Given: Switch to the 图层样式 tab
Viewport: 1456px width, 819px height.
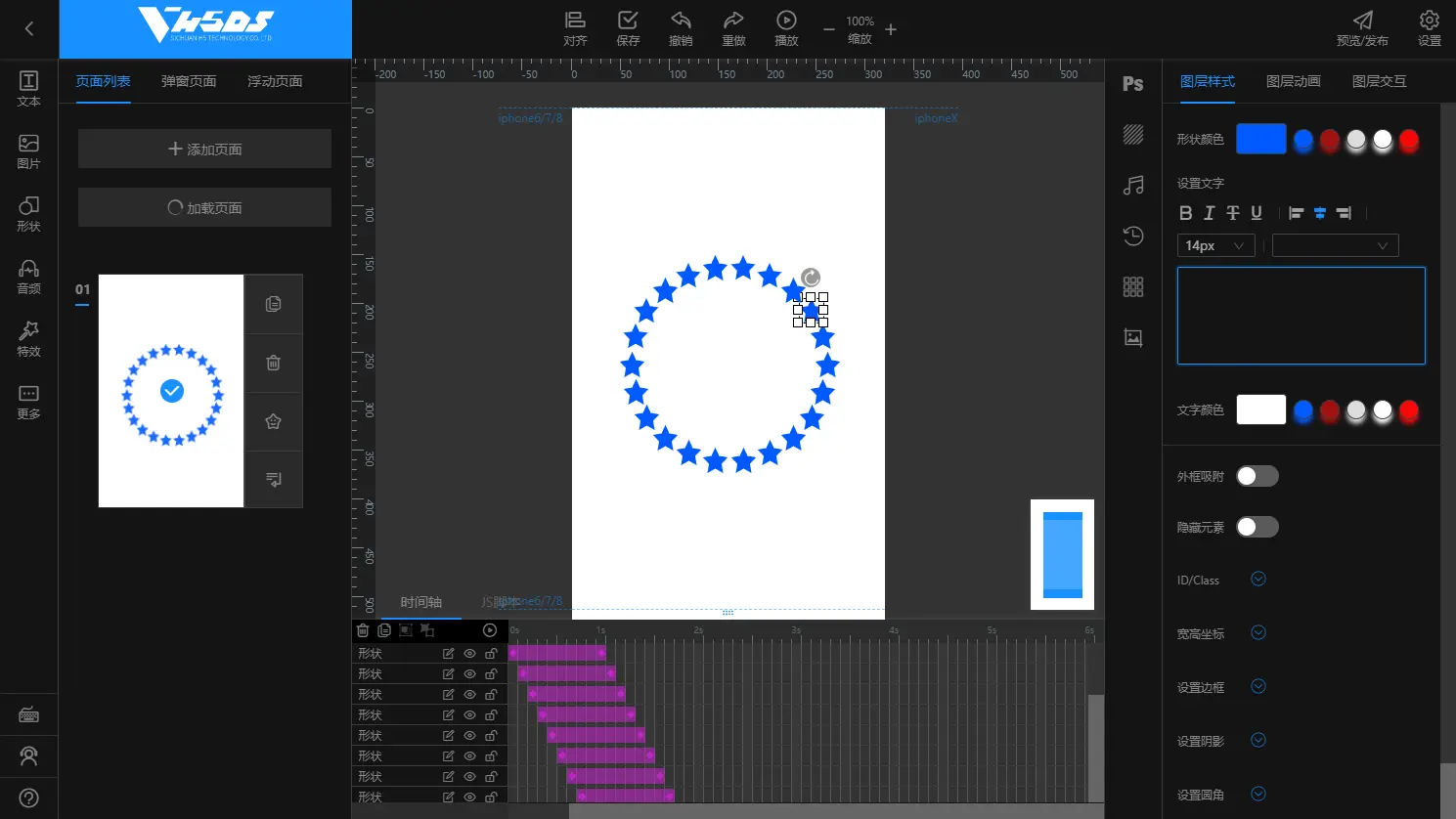Looking at the screenshot, I should click(1208, 81).
